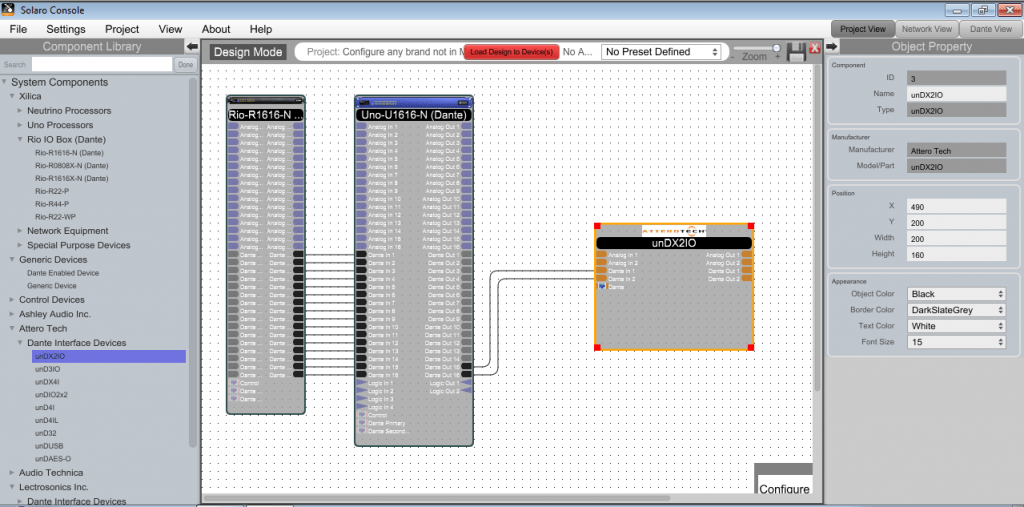Click the component library Search field

(102, 65)
